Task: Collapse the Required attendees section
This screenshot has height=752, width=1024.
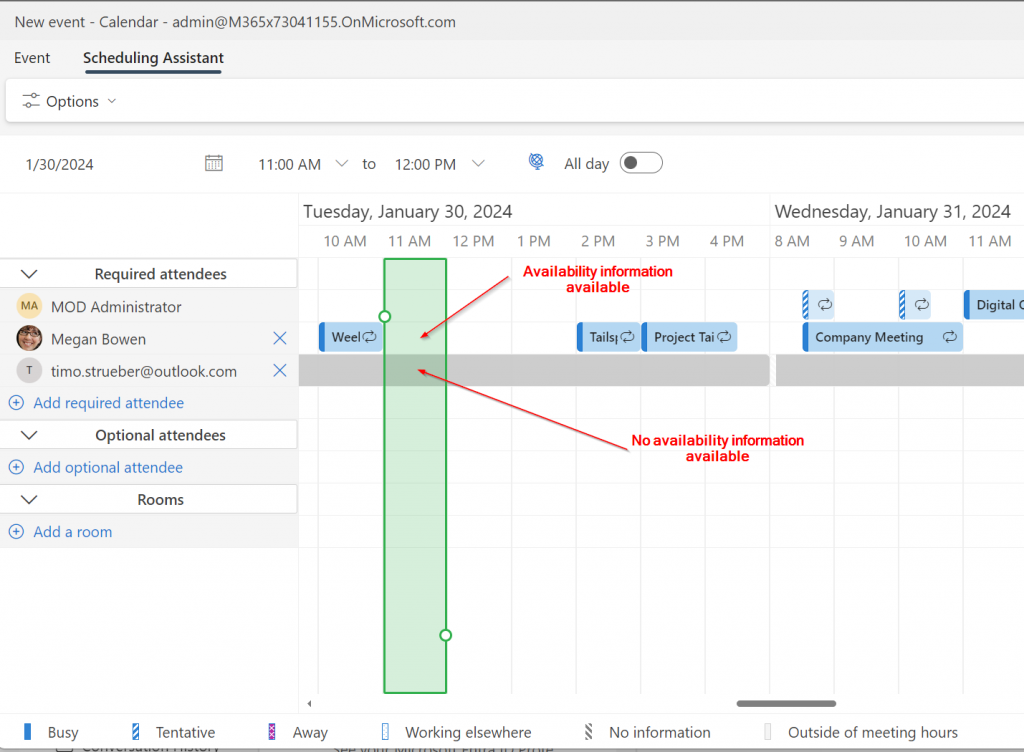Action: [29, 274]
